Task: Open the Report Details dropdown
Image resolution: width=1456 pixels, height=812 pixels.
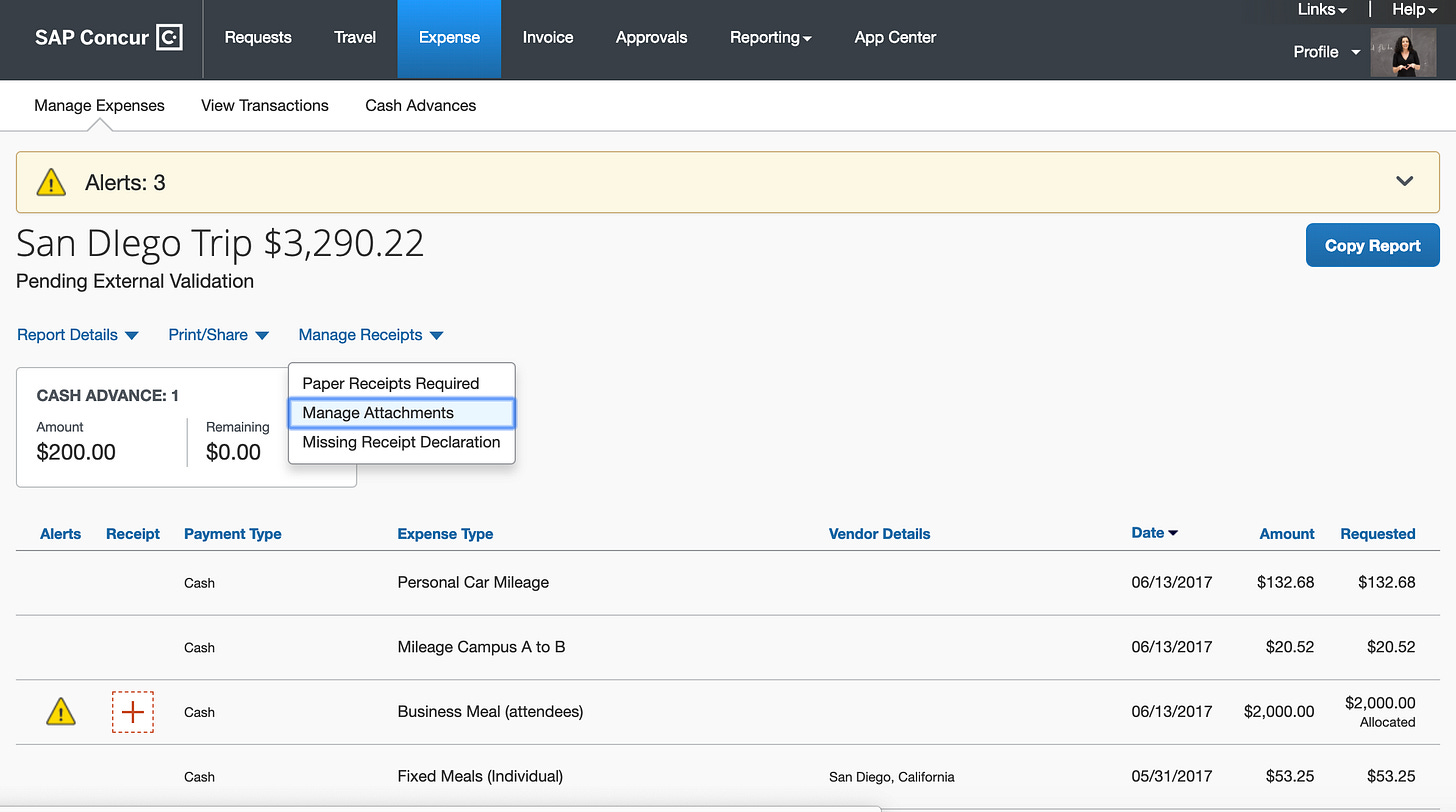Action: pos(77,335)
